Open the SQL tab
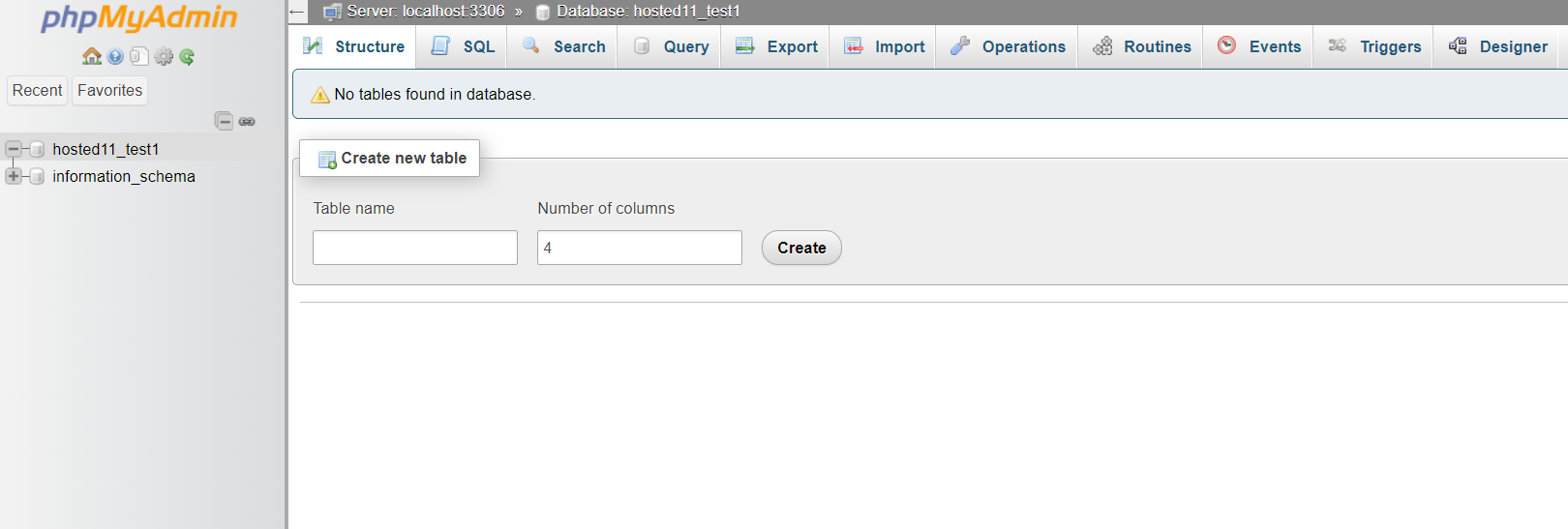Screen dimensions: 1568x529 (x=463, y=46)
